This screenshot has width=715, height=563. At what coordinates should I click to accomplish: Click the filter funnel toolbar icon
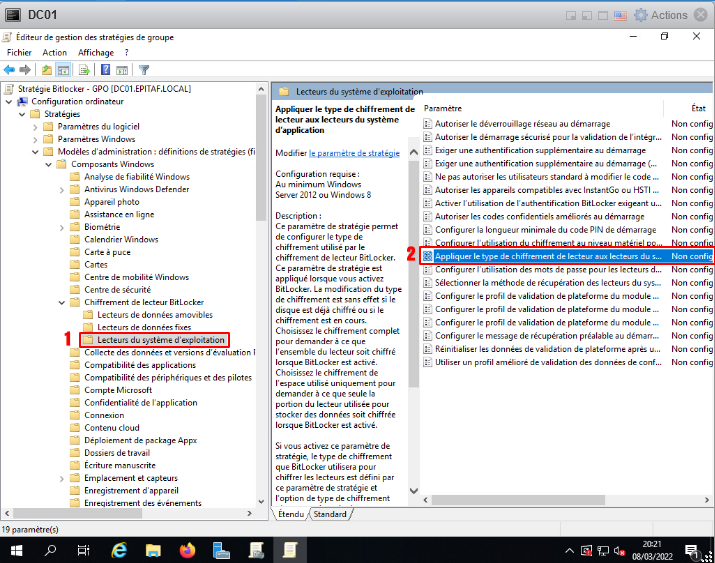(144, 70)
